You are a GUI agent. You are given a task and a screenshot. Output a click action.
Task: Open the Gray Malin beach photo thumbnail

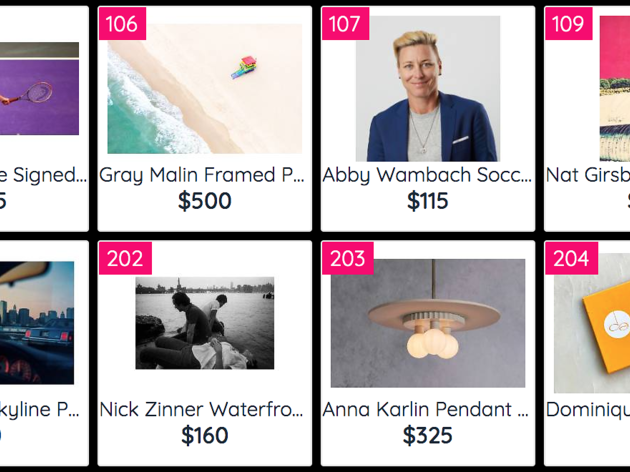point(205,89)
